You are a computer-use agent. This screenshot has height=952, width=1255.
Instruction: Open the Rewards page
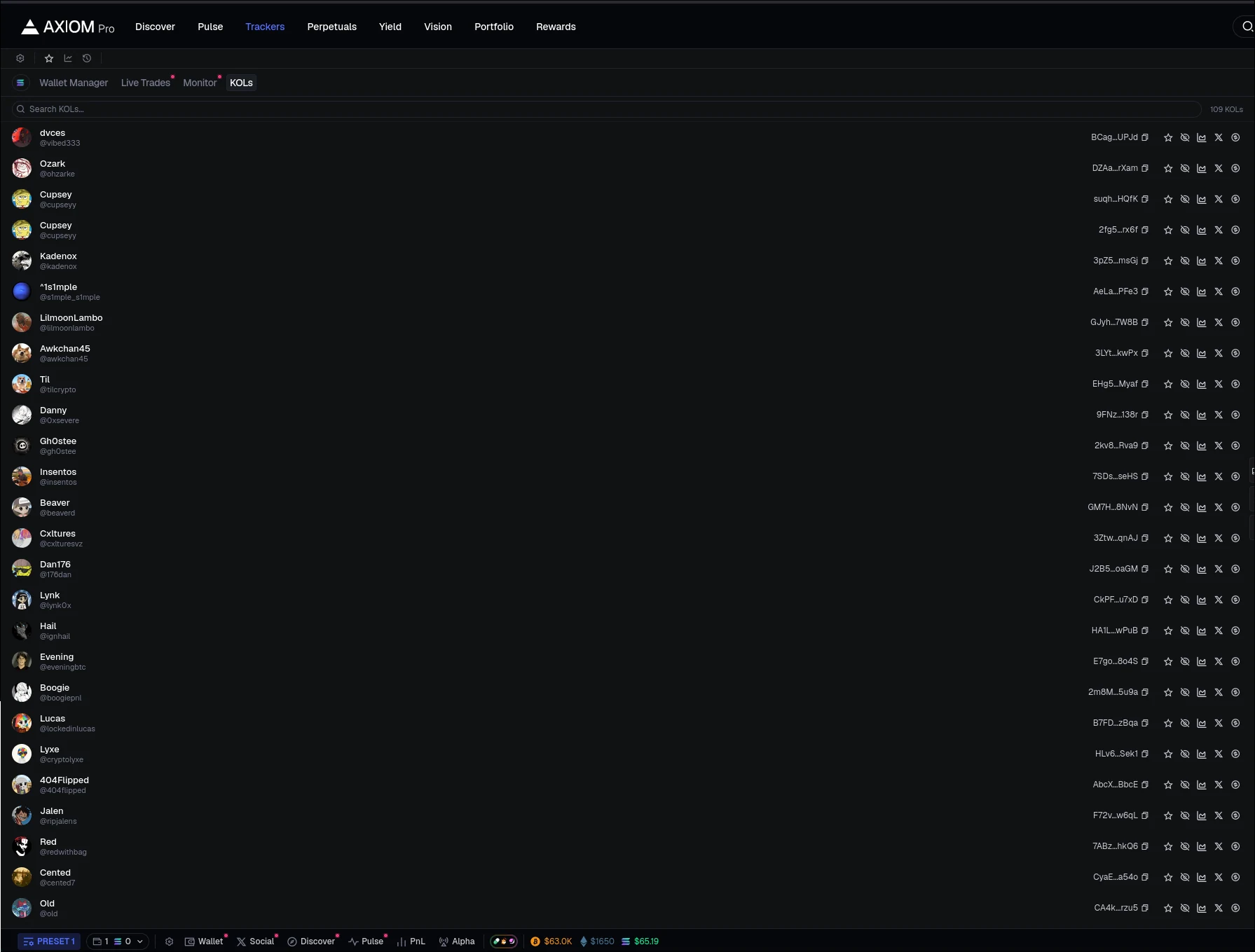(x=556, y=27)
